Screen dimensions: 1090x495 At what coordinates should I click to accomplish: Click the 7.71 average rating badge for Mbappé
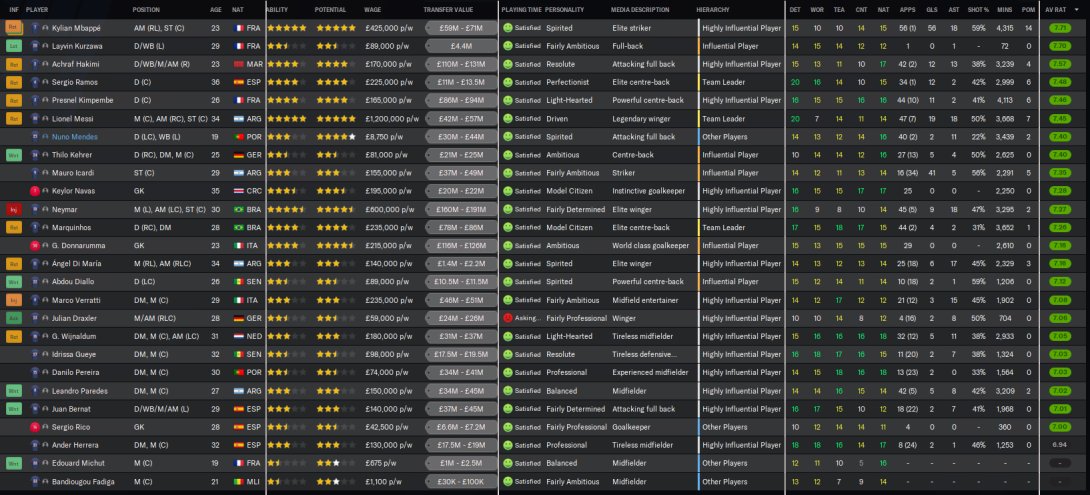tap(1059, 28)
